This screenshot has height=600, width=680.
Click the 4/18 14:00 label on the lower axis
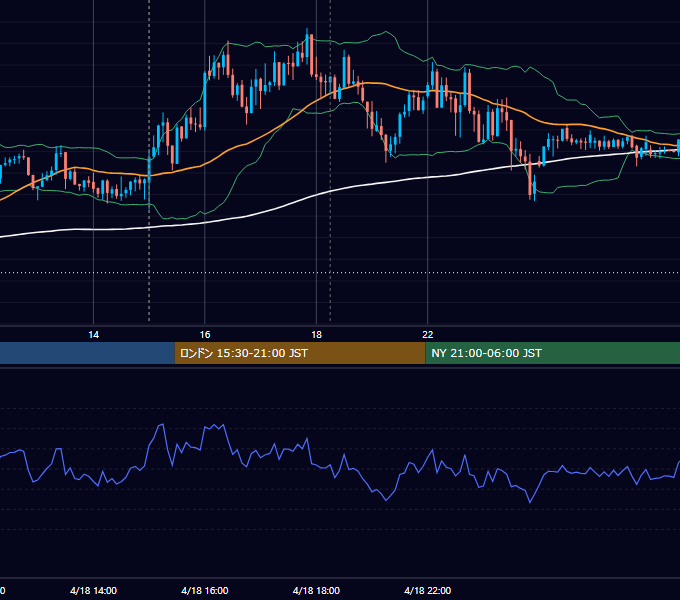click(93, 591)
